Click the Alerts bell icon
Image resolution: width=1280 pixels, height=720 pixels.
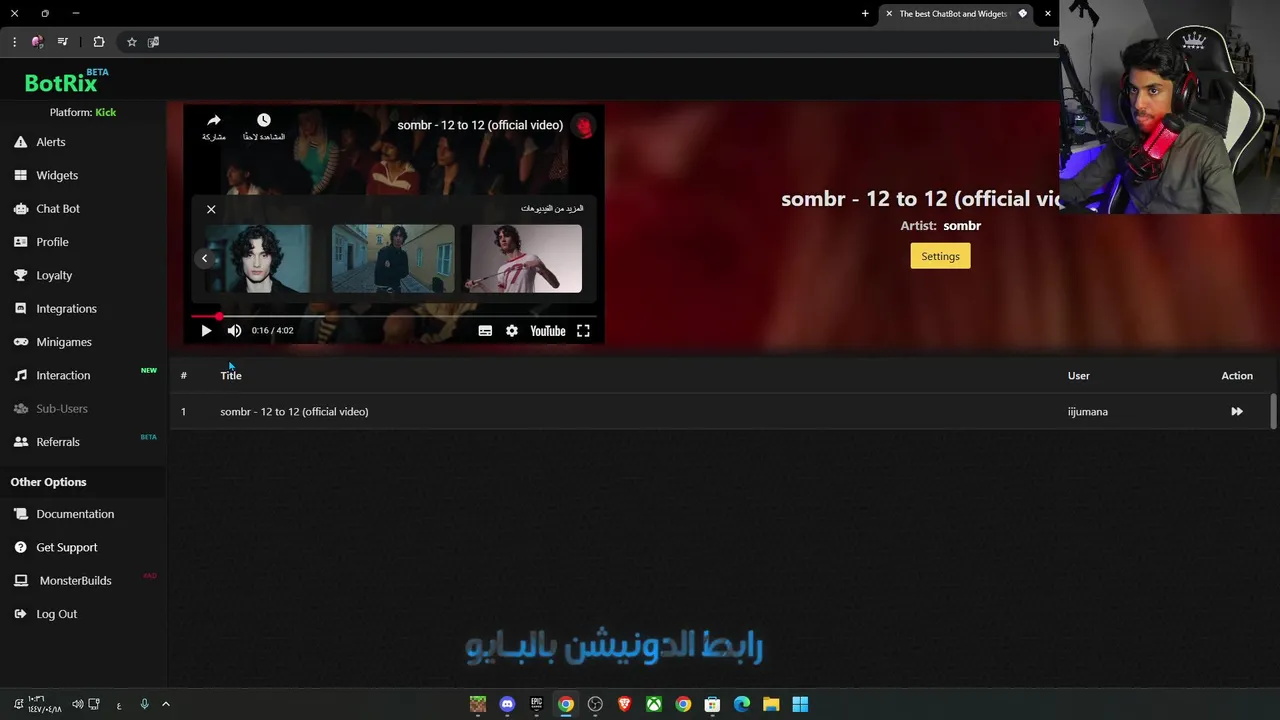(20, 142)
